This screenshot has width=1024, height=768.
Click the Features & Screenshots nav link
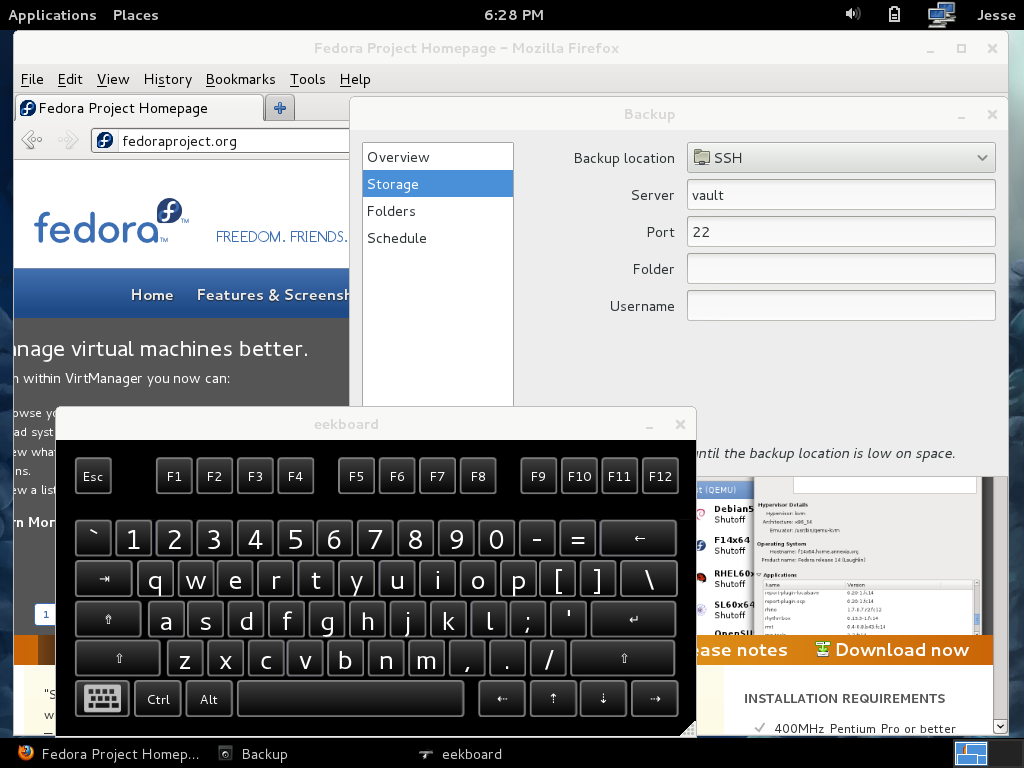tap(273, 295)
